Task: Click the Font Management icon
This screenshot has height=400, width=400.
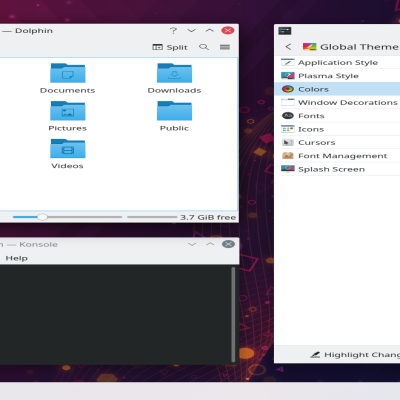Action: pyautogui.click(x=288, y=156)
